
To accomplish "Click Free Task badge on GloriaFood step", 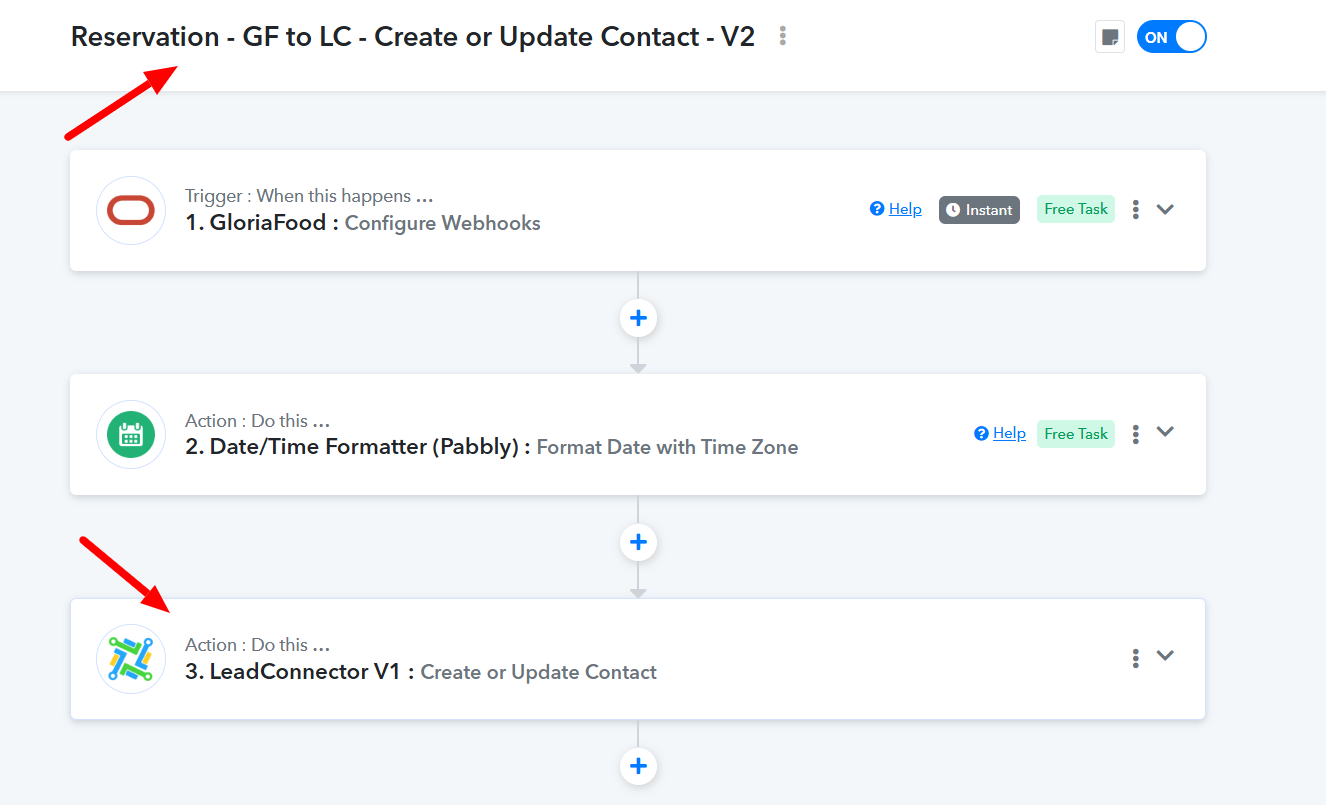I will pos(1076,209).
